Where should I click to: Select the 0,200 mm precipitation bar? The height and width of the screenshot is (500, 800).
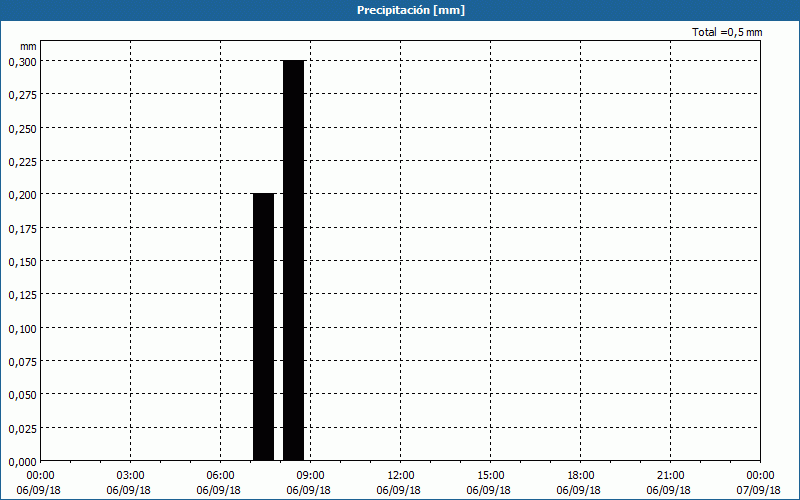tap(264, 327)
